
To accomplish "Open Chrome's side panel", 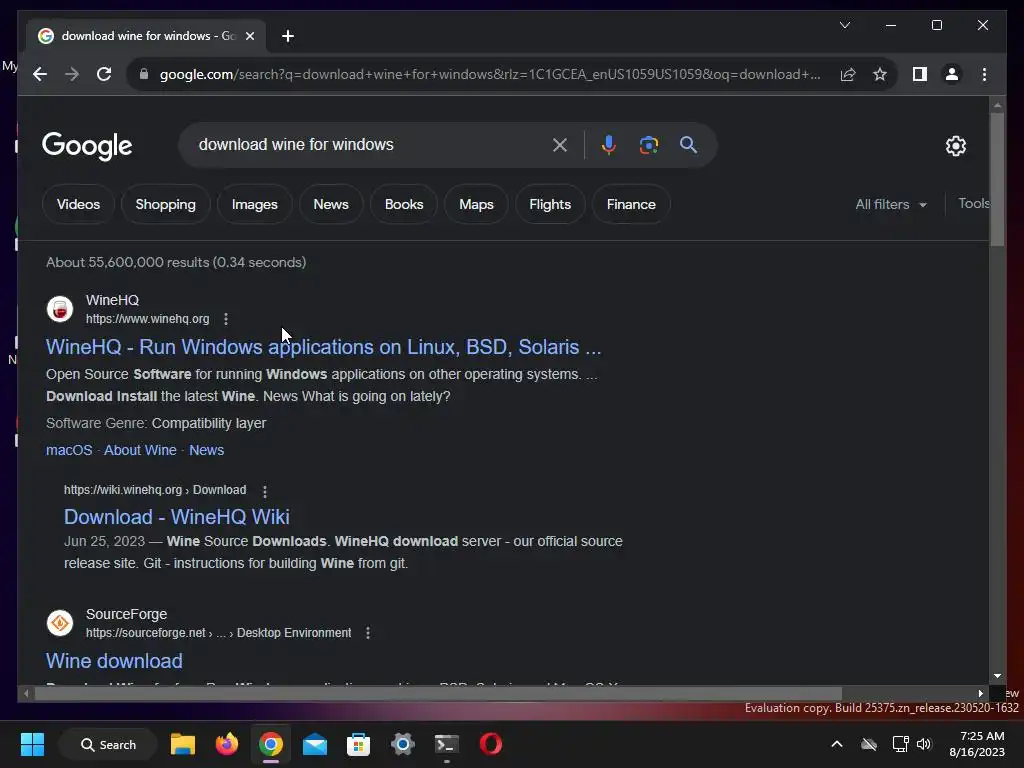I will 920,74.
